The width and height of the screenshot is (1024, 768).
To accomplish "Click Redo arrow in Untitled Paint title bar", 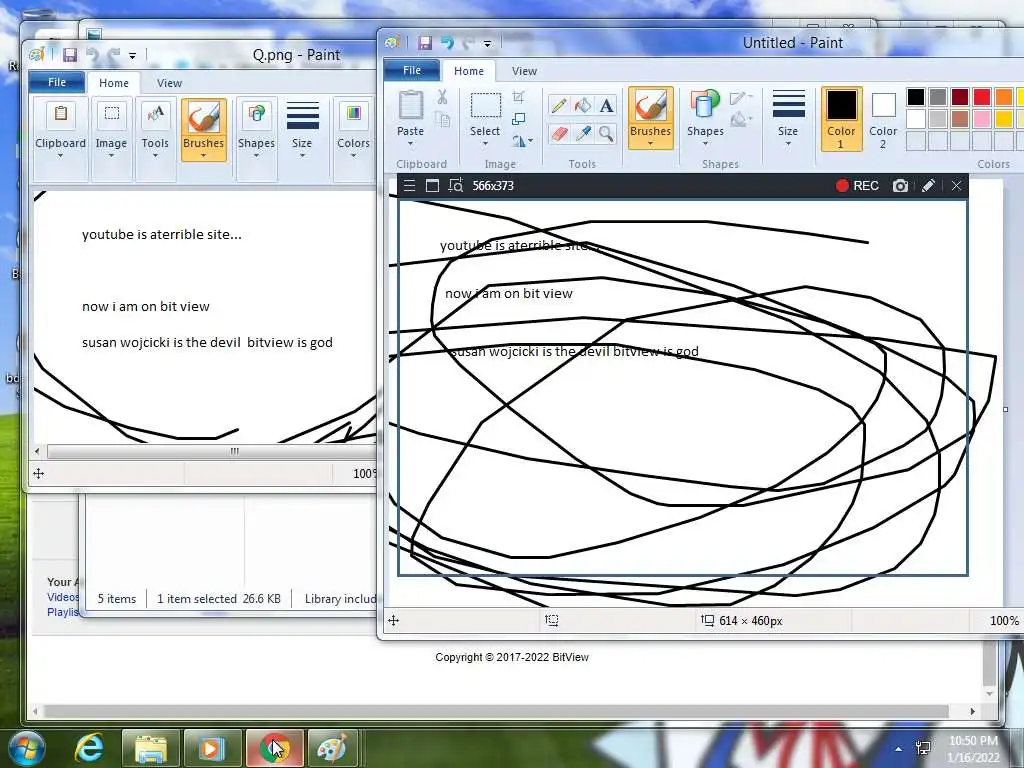I will [x=468, y=43].
